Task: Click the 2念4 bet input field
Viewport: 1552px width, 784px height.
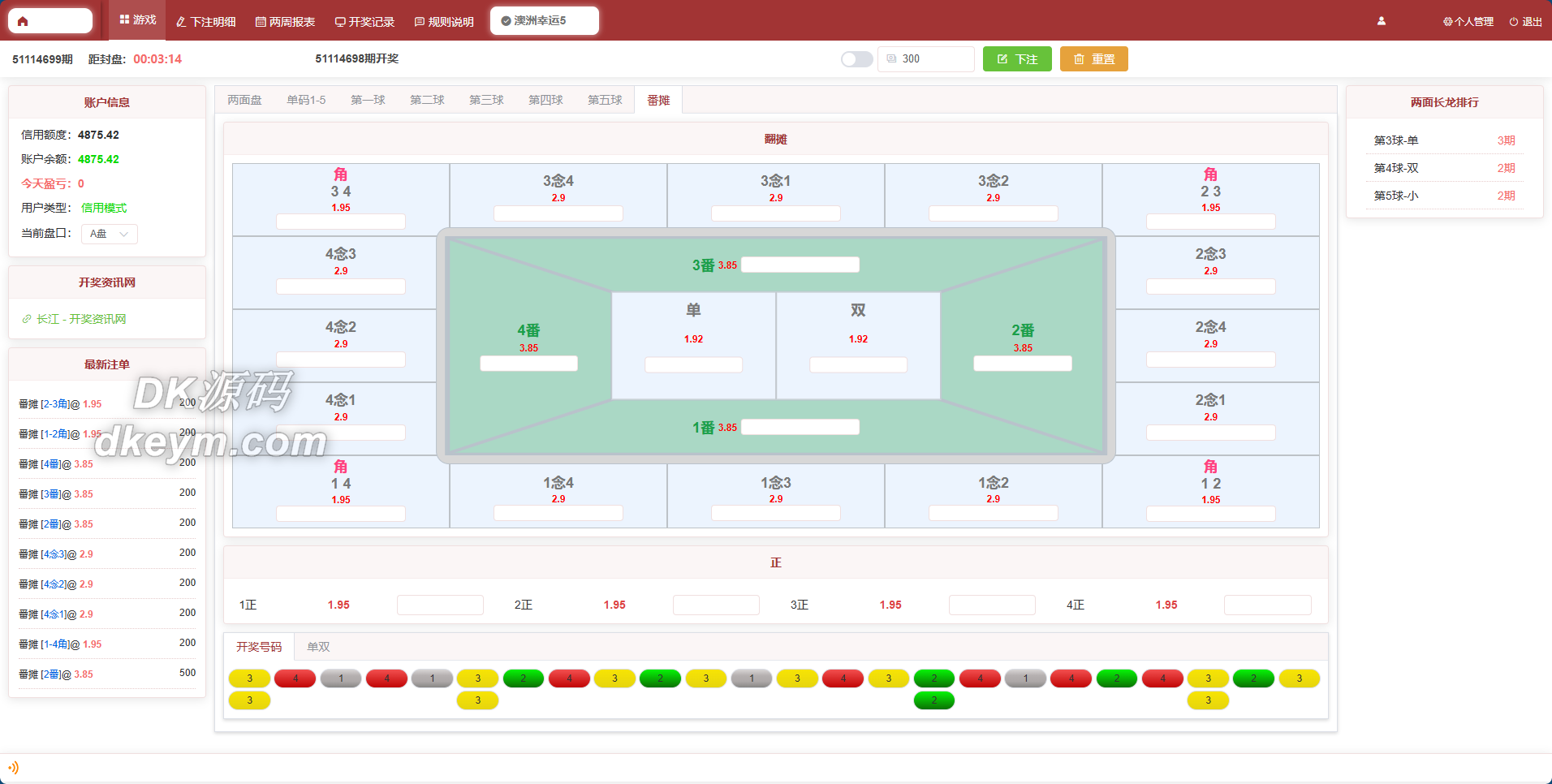Action: pos(1211,360)
